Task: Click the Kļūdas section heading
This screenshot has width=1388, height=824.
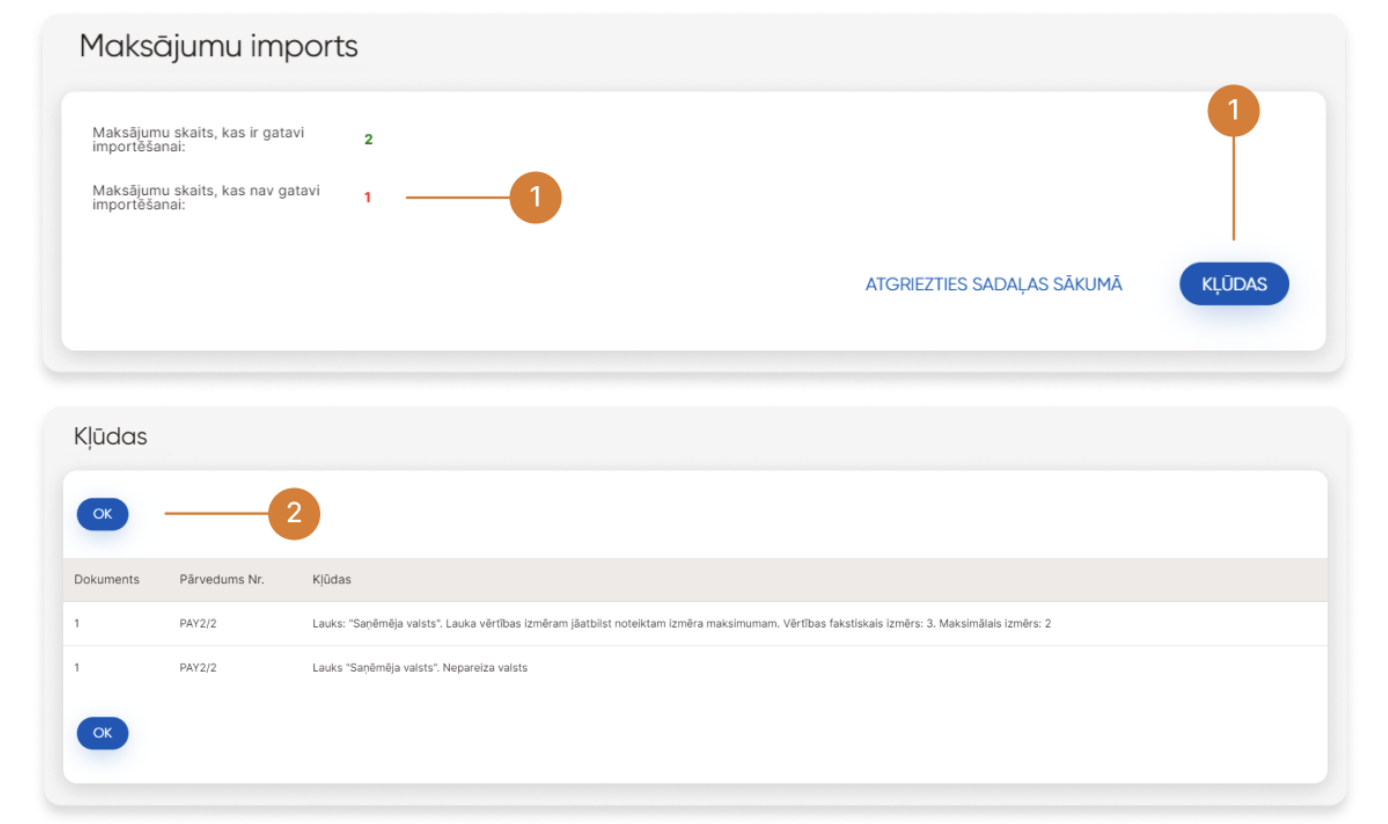Action: (110, 437)
